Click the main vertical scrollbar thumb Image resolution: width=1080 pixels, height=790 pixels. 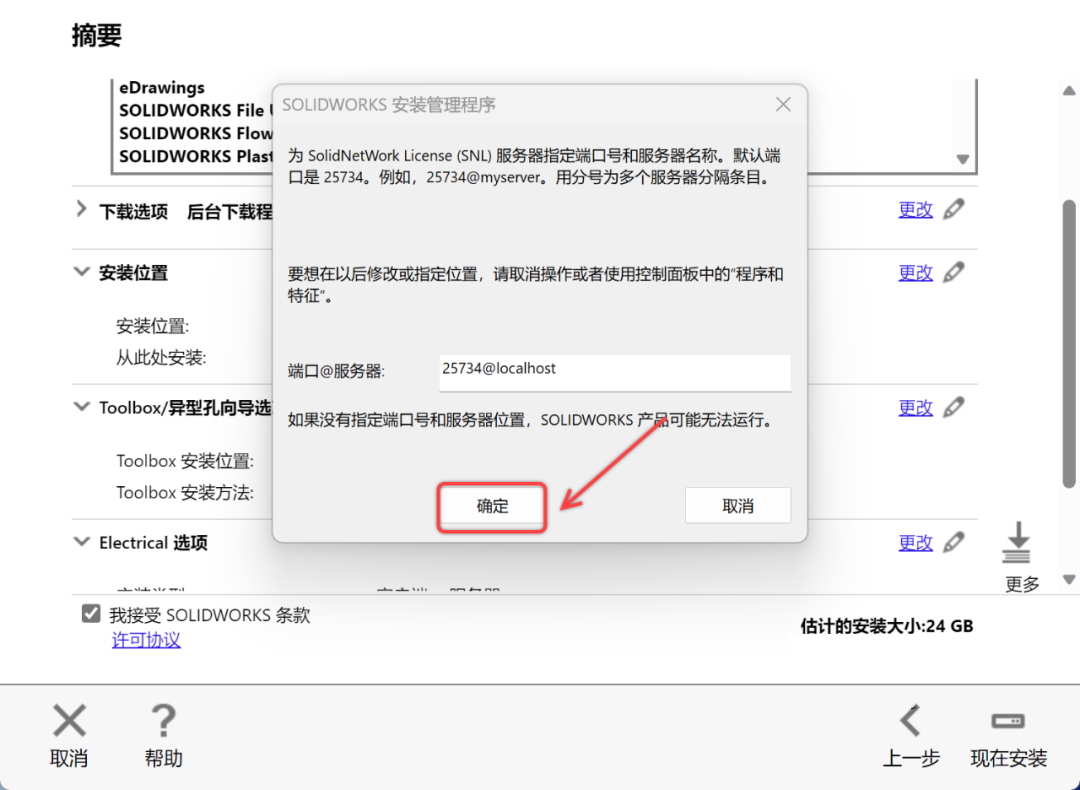[1069, 344]
